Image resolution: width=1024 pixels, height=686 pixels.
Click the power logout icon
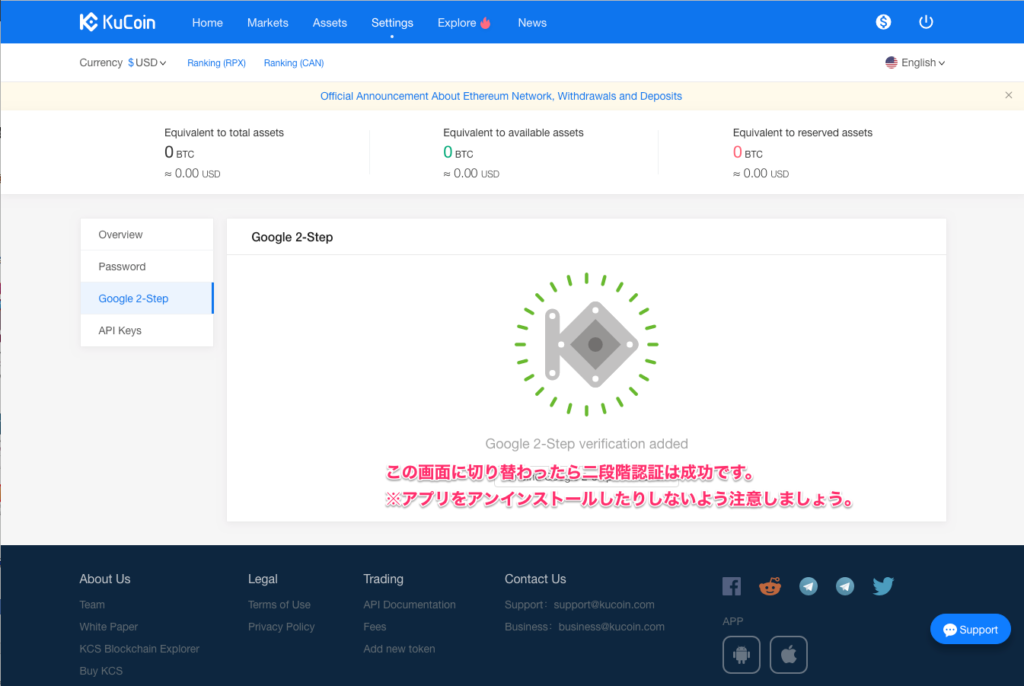pyautogui.click(x=925, y=22)
